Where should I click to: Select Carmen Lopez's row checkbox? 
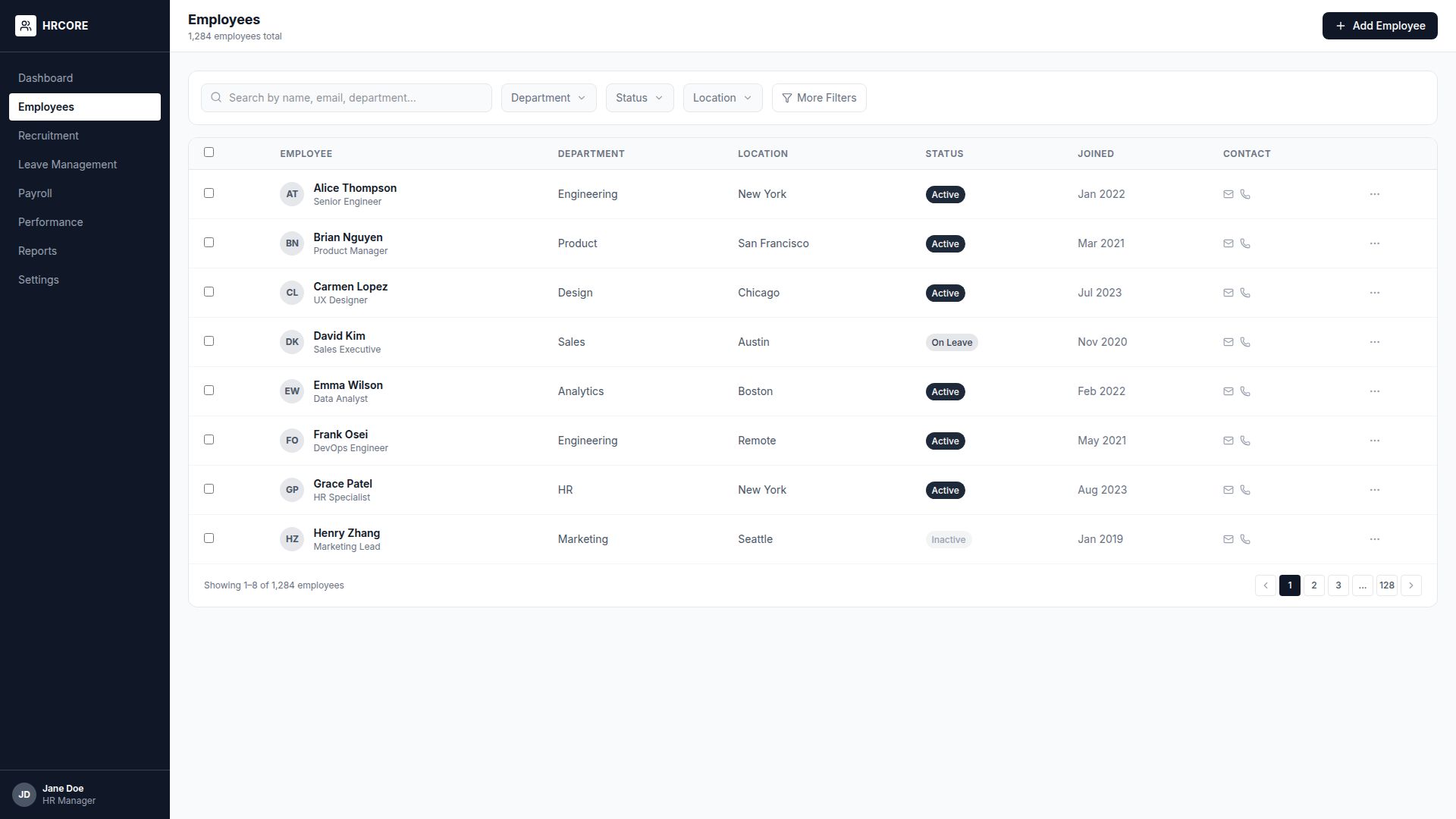pyautogui.click(x=209, y=292)
